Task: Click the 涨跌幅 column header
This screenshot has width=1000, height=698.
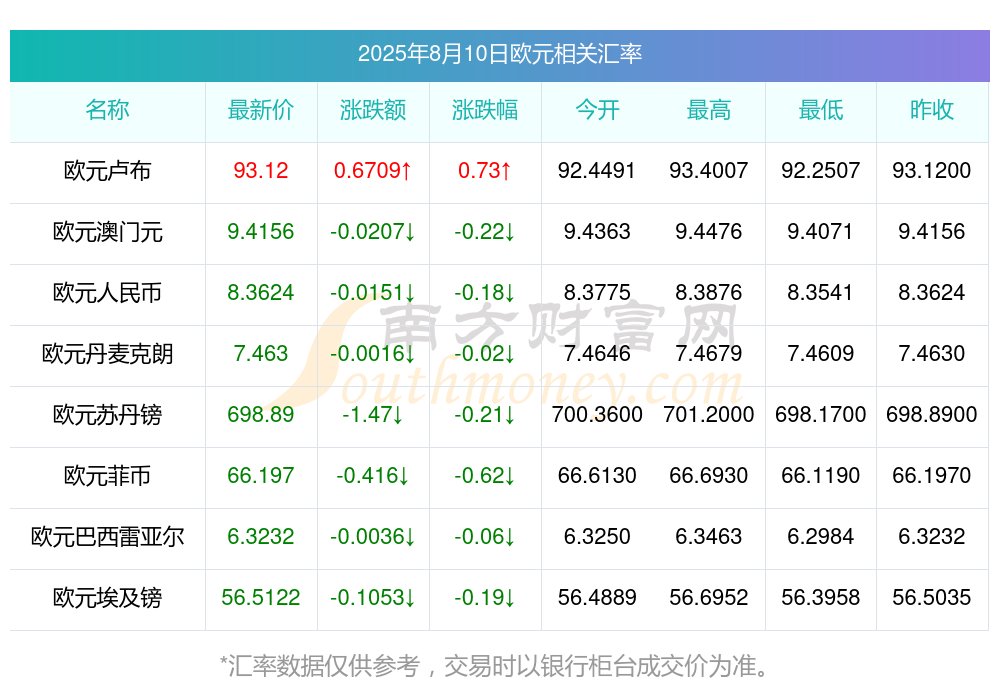Action: coord(485,110)
